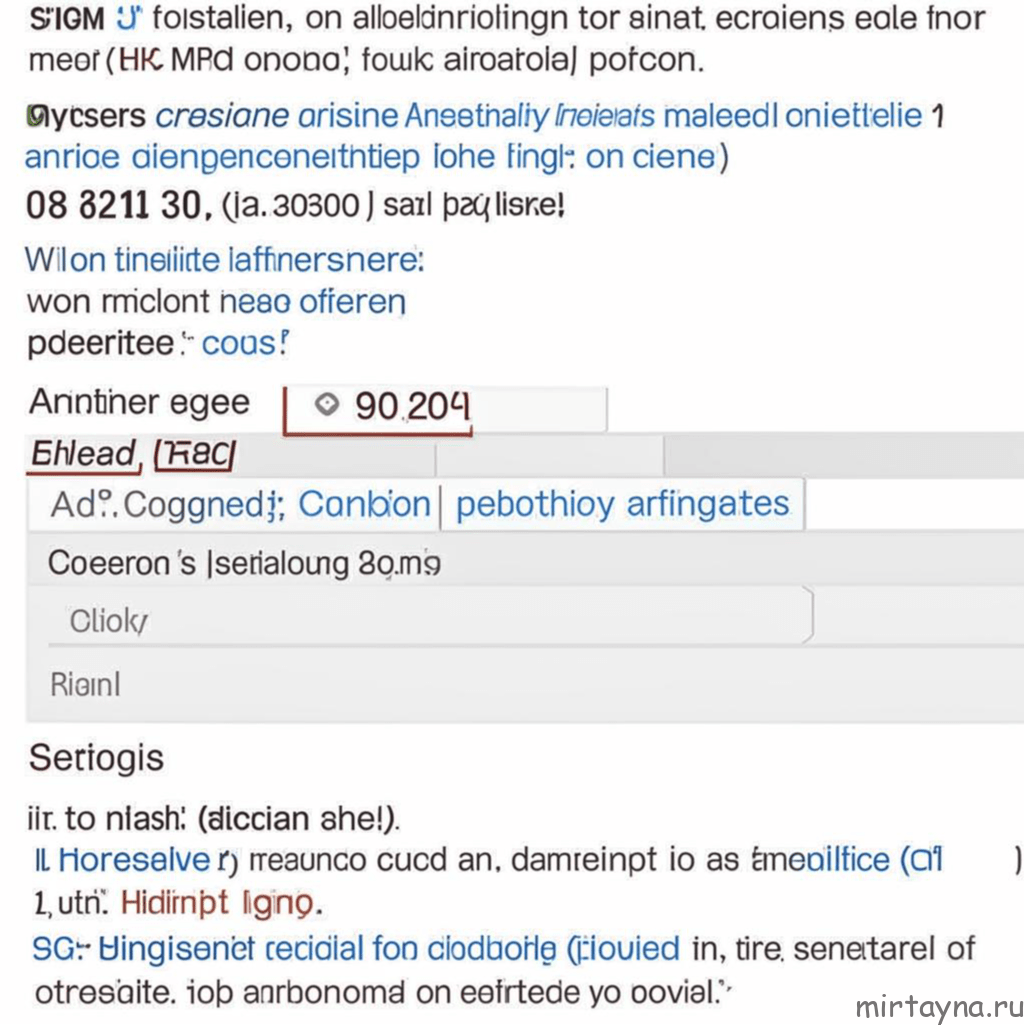Click the neao offeren link
This screenshot has height=1025, width=1025.
(x=312, y=302)
